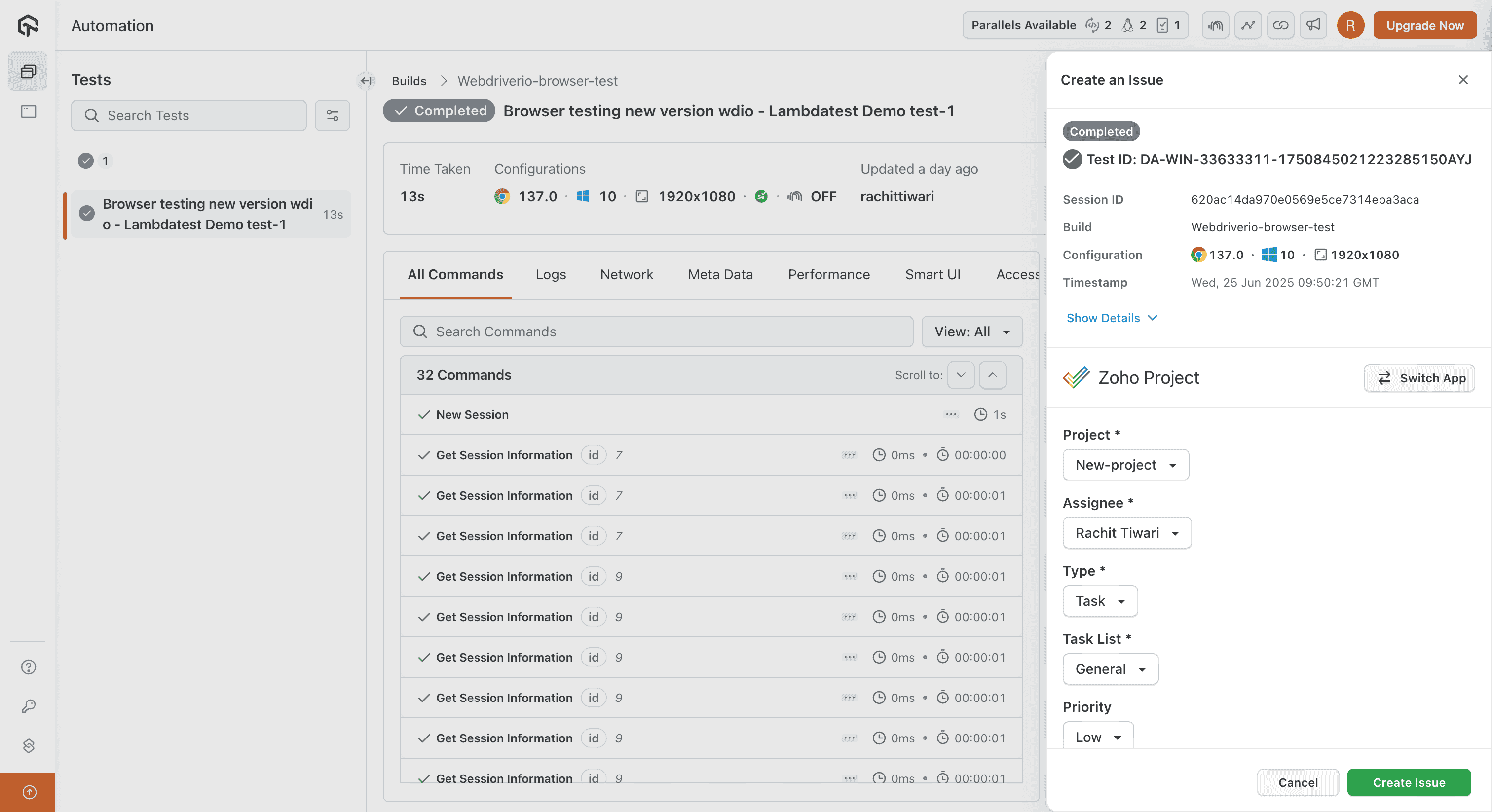This screenshot has height=812, width=1492.
Task: Click the analytics graph icon in header
Action: [1248, 26]
